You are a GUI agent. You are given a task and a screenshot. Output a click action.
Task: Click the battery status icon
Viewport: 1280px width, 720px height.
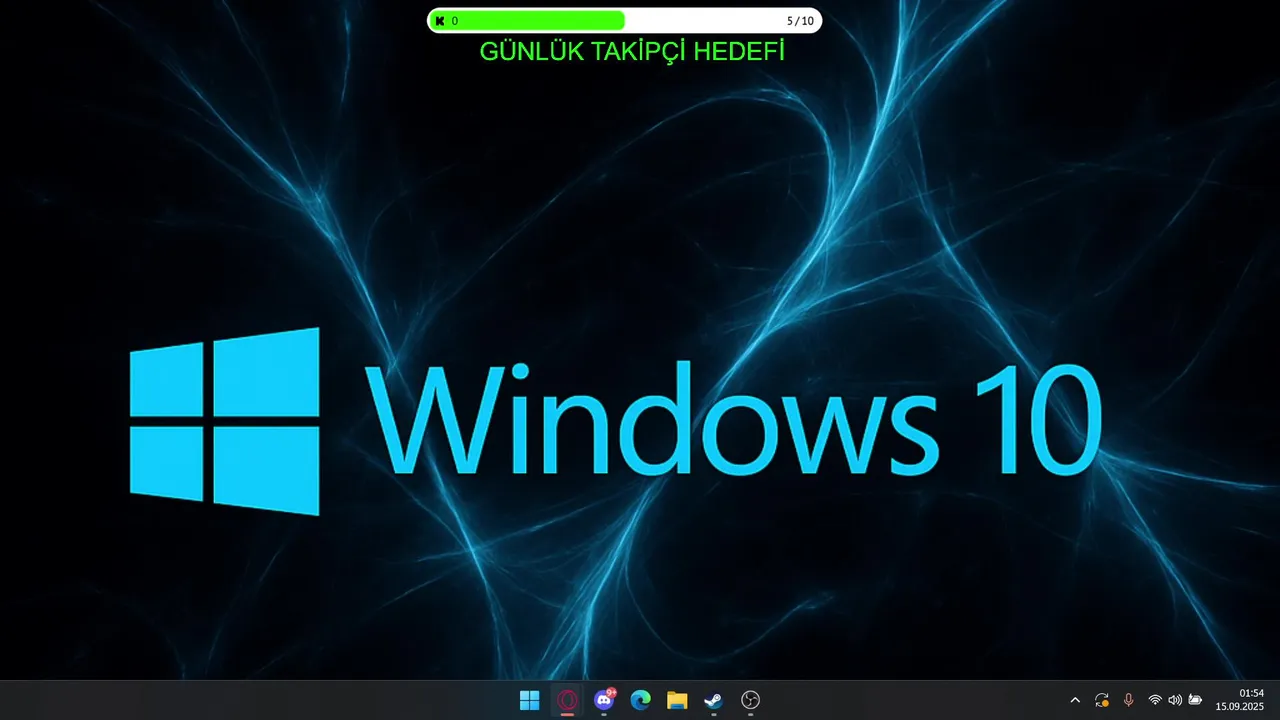[1194, 700]
